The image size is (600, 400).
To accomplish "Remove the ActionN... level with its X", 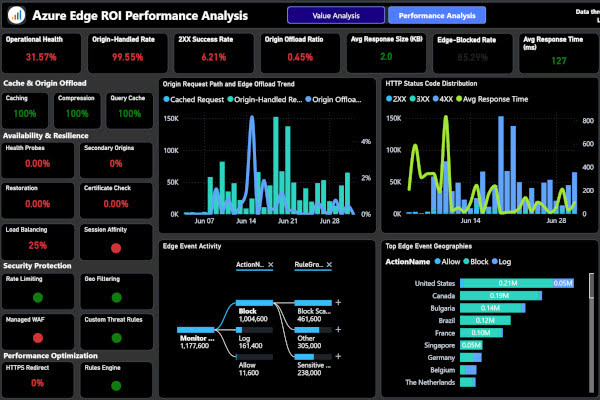I will point(271,264).
